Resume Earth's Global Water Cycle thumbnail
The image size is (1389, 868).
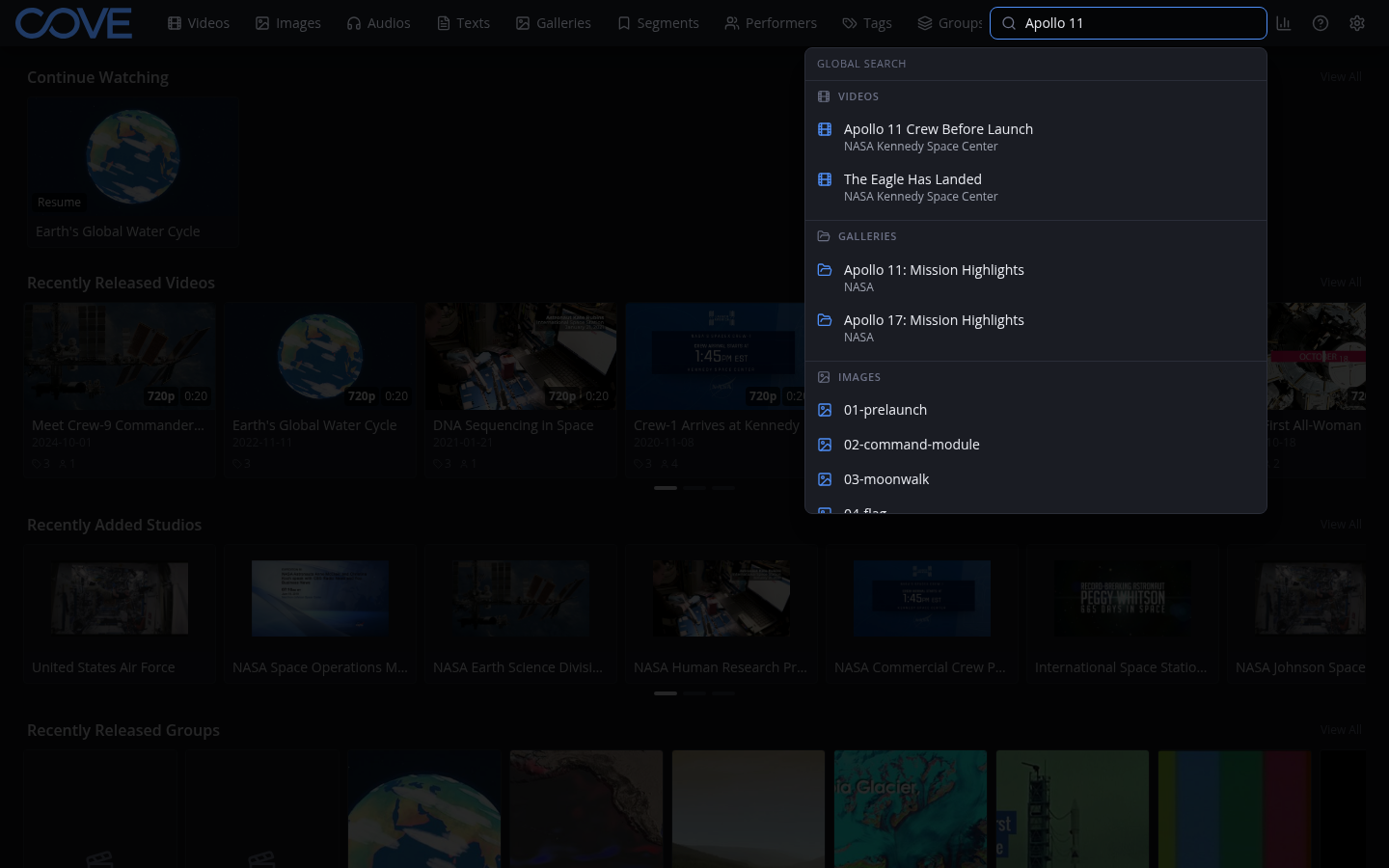(133, 156)
